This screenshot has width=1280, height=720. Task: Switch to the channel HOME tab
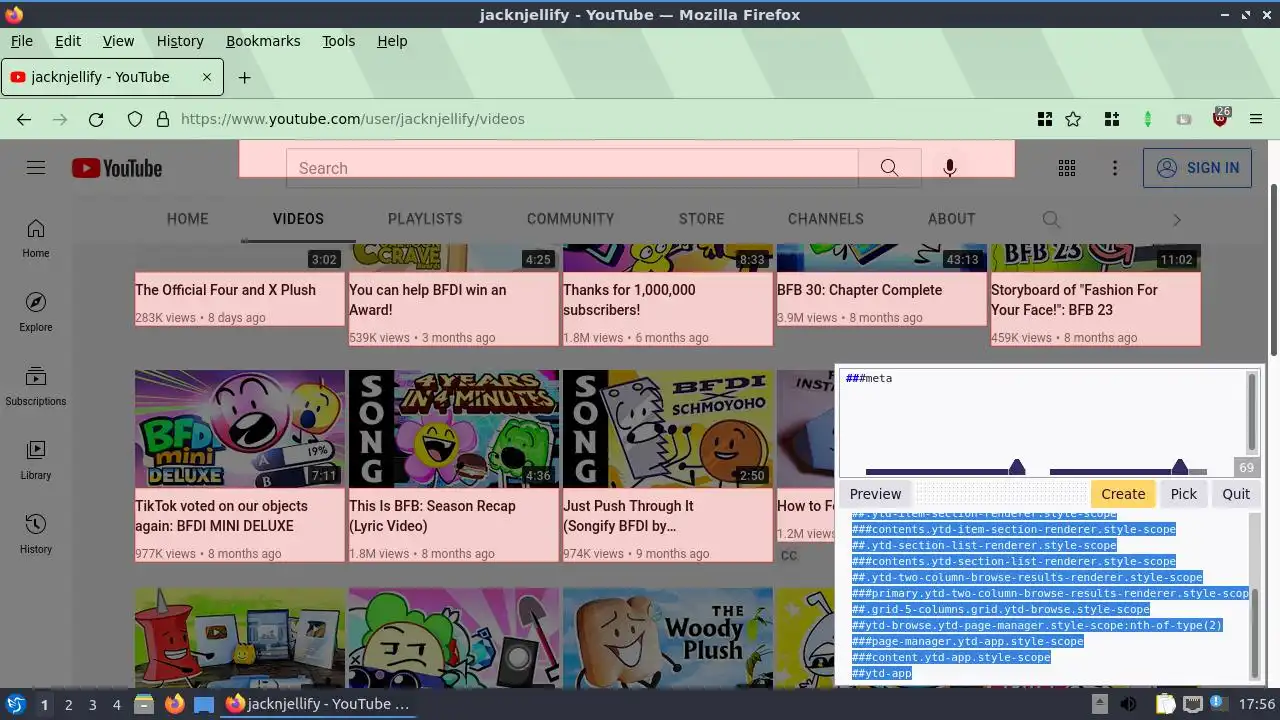coord(187,219)
